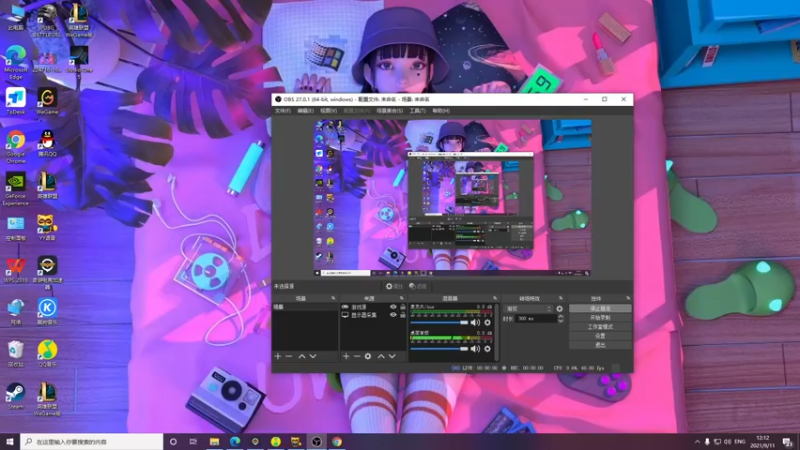This screenshot has width=800, height=450.
Task: Open settings gear for the microphone audio channel
Action: pyautogui.click(x=487, y=322)
